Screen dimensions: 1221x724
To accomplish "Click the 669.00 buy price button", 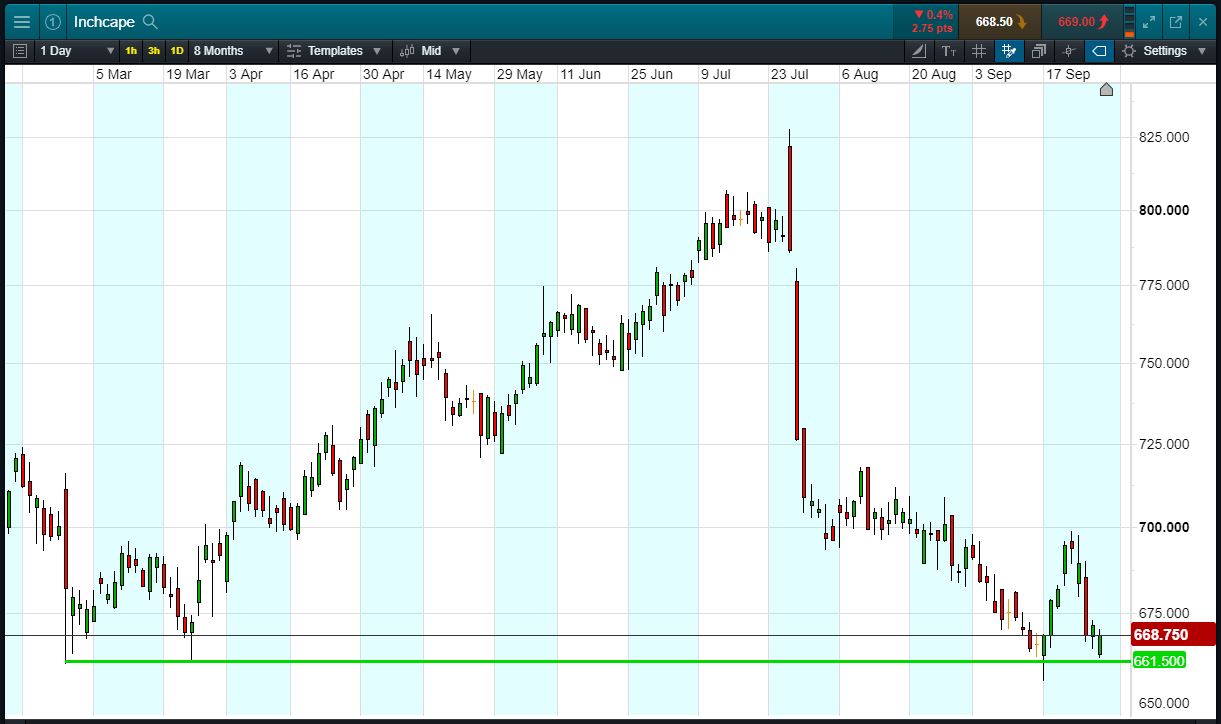I will pos(1081,22).
